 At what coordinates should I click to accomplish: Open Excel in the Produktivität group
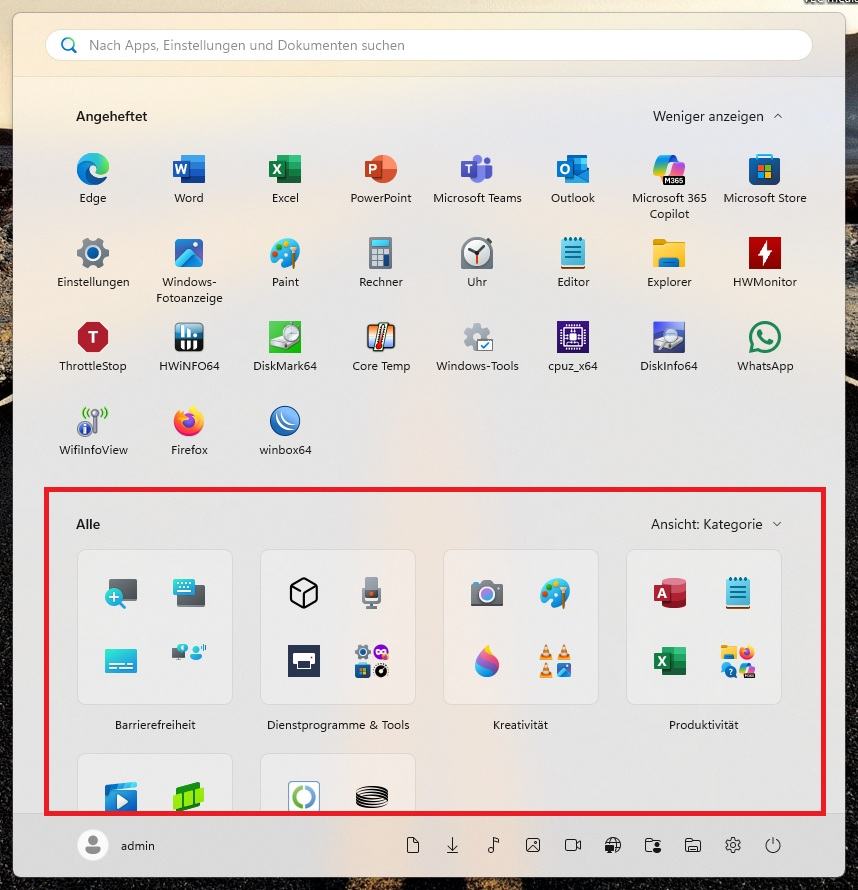pos(670,661)
